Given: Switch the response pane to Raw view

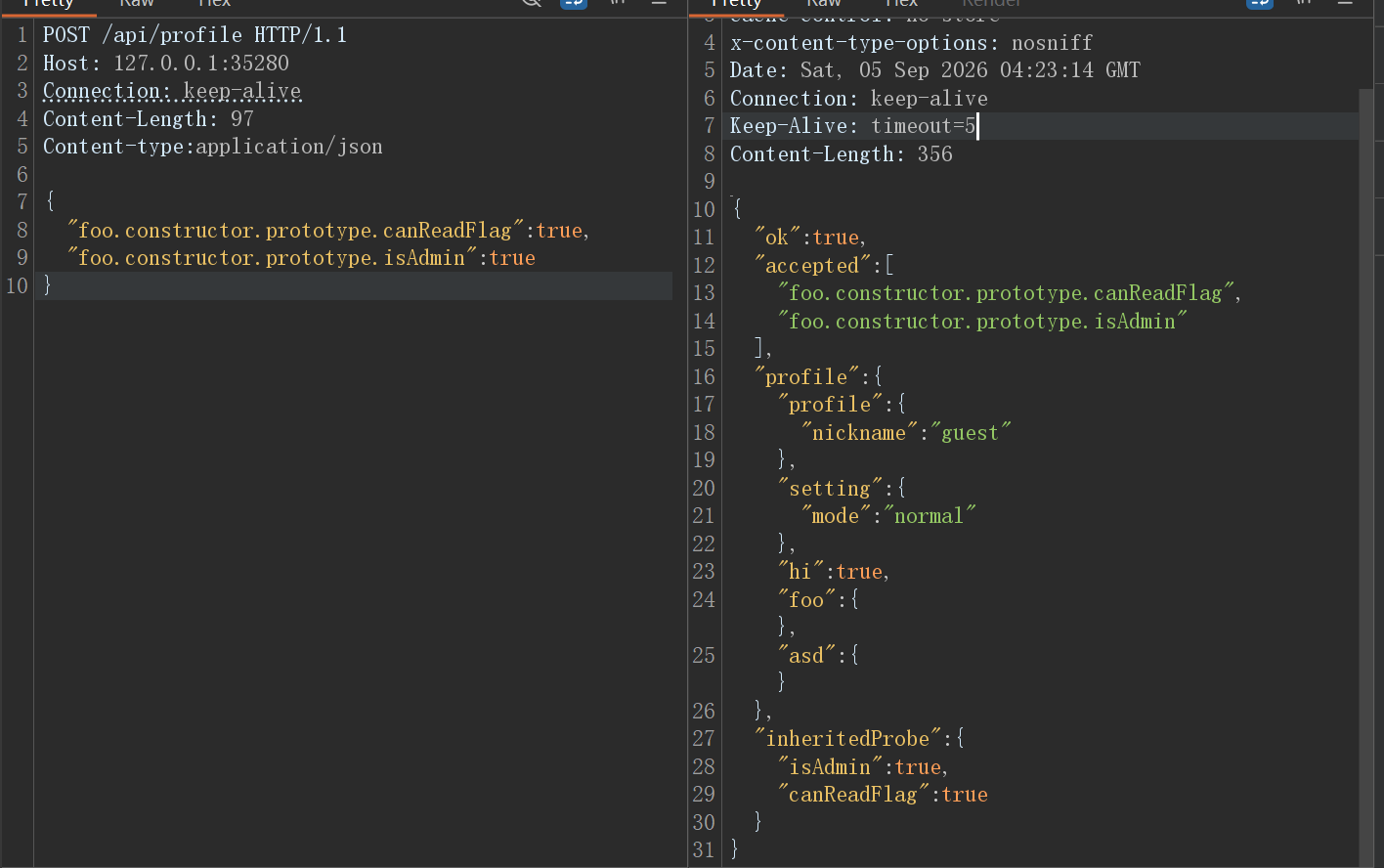Looking at the screenshot, I should pos(824,3).
